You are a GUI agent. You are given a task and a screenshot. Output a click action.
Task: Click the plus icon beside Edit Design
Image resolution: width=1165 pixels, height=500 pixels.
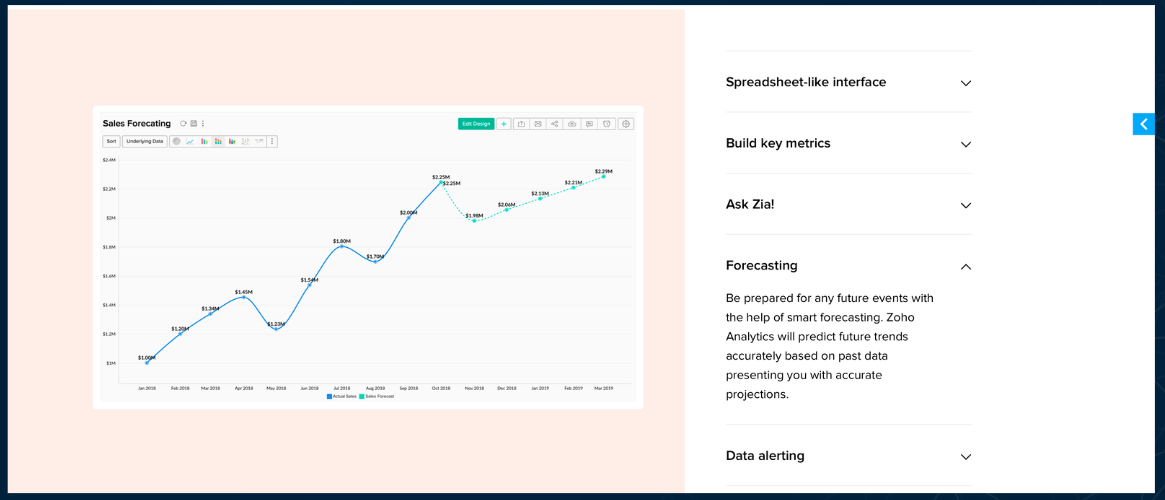[x=504, y=124]
